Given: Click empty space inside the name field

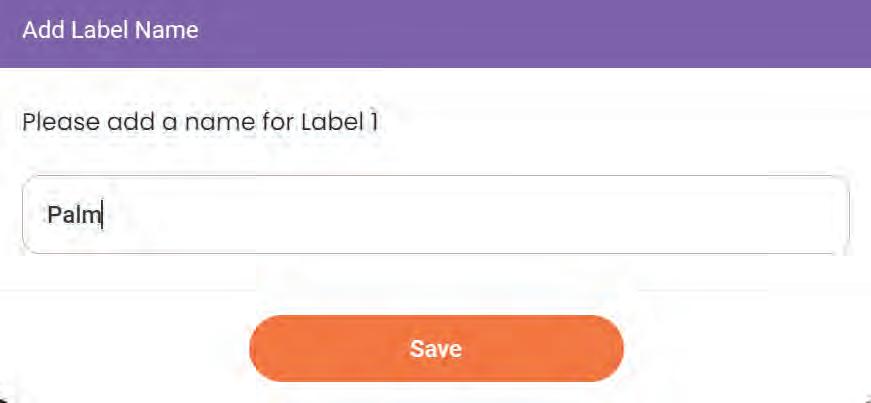Looking at the screenshot, I should click(x=500, y=215).
